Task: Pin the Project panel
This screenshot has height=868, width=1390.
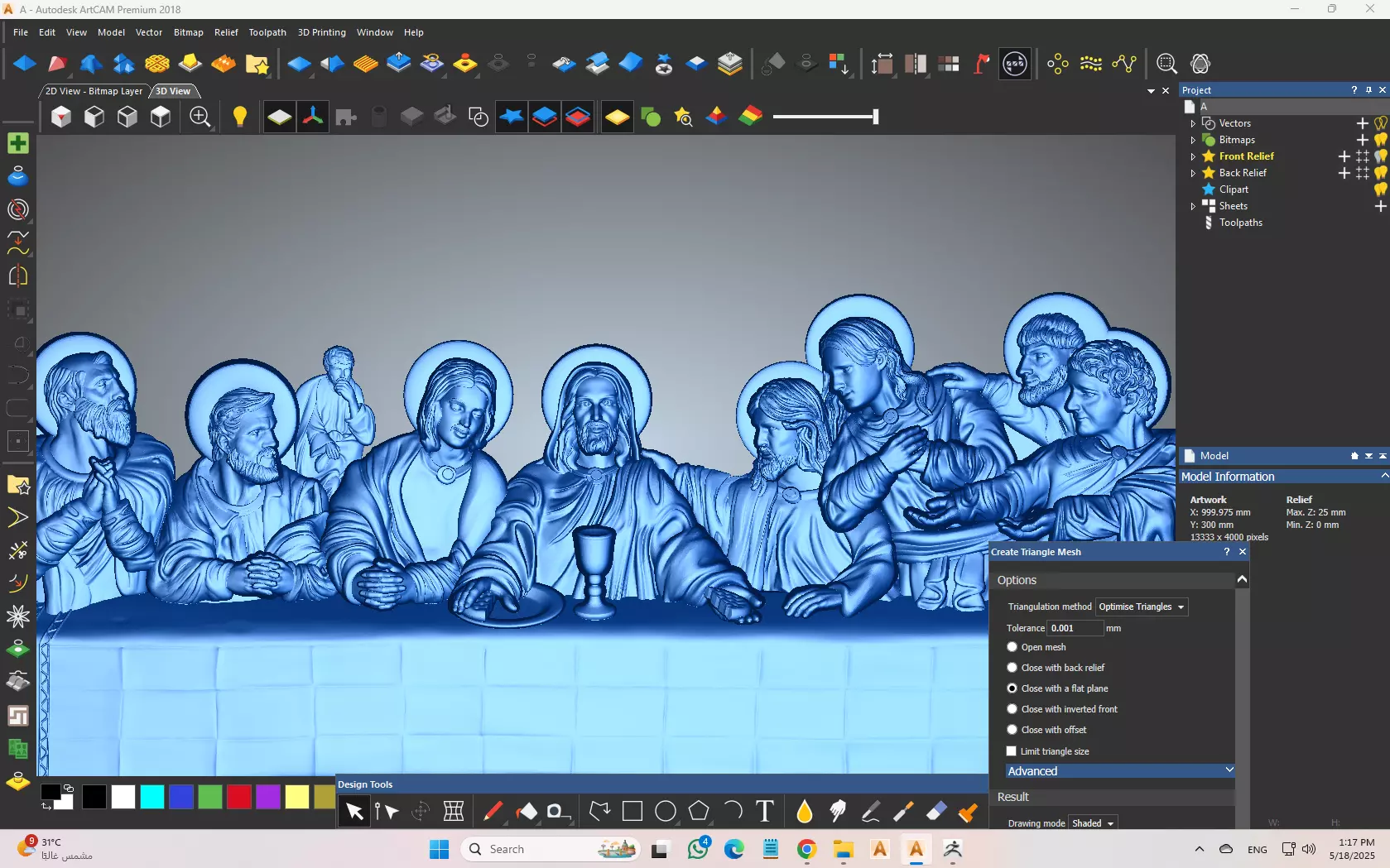Action: pyautogui.click(x=1368, y=90)
